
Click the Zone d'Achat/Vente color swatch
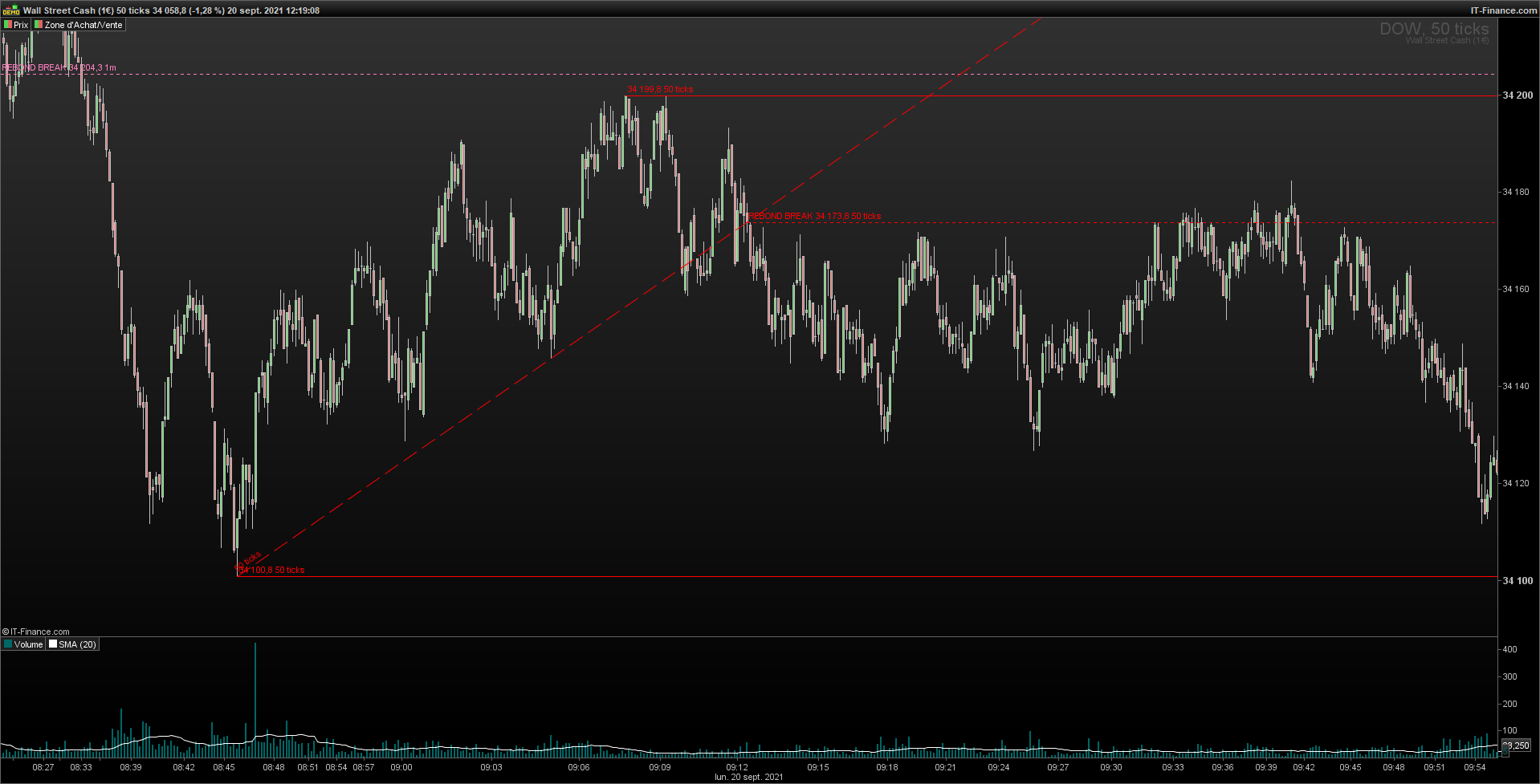39,25
